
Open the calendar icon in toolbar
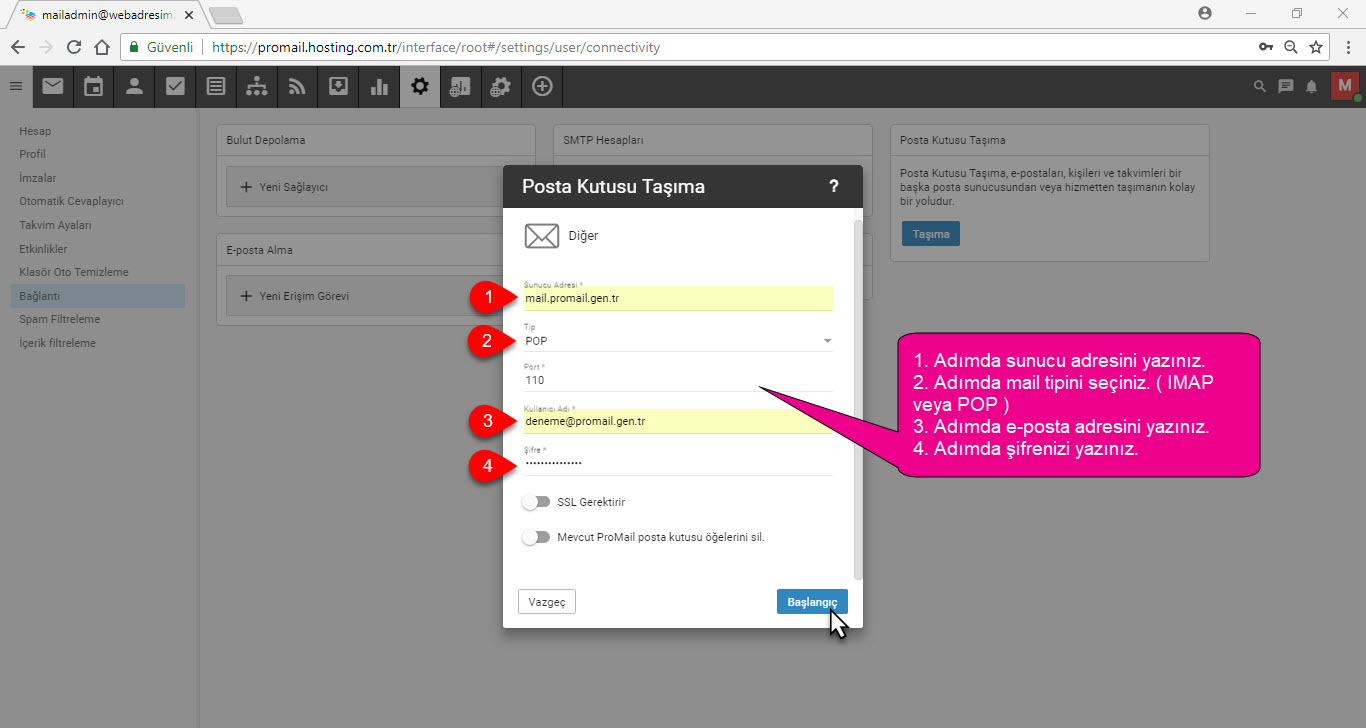(93, 87)
